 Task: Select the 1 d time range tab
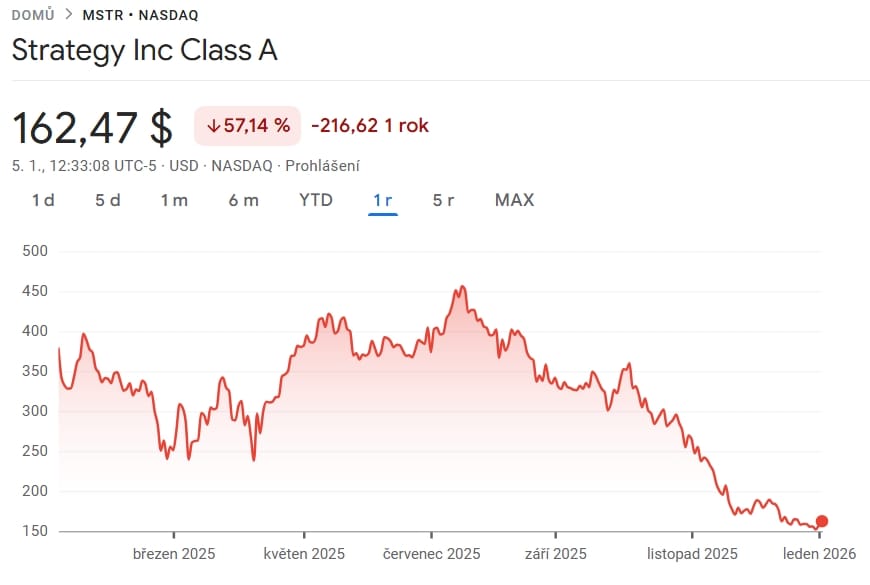43,200
